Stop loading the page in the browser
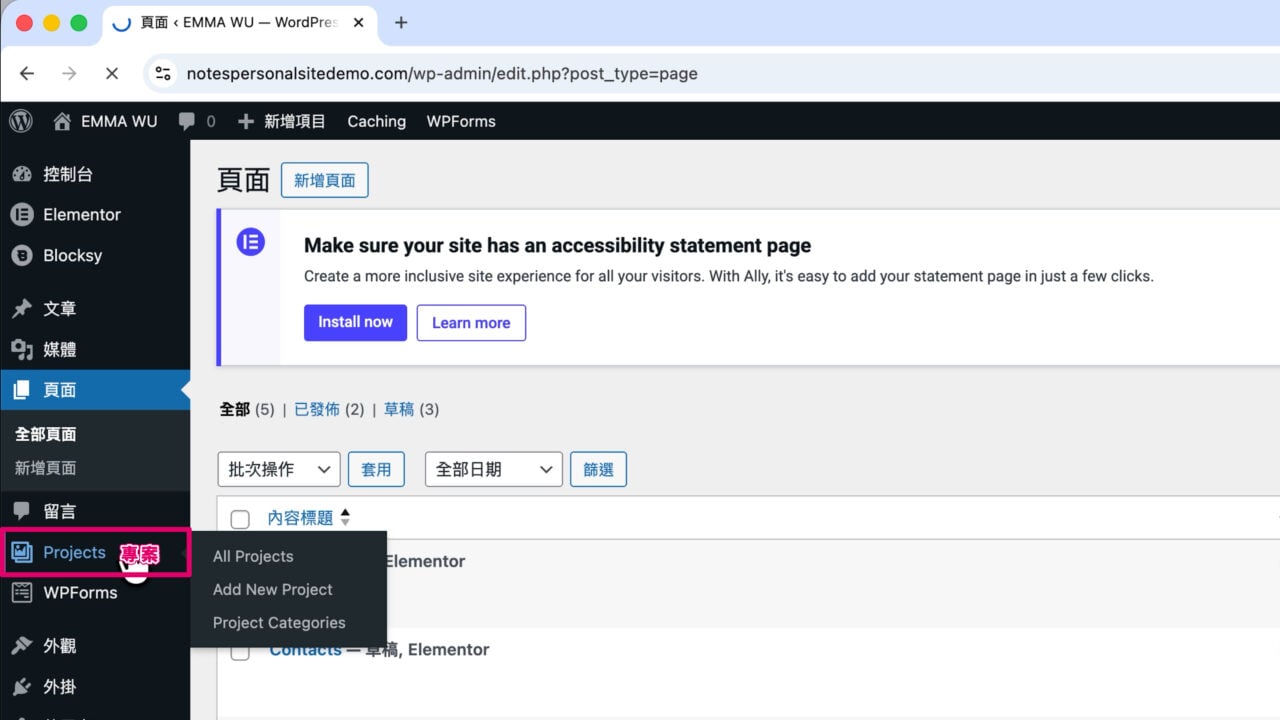Image resolution: width=1280 pixels, height=720 pixels. pyautogui.click(x=112, y=73)
